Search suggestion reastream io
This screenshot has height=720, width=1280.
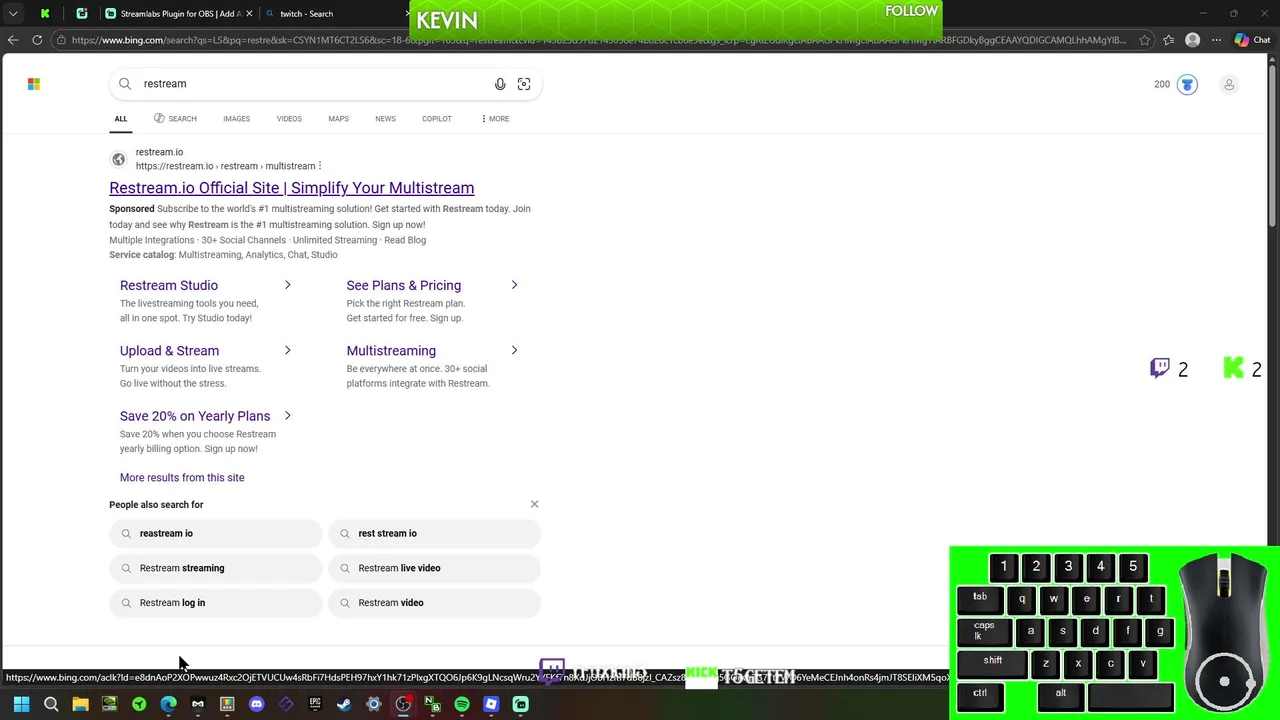click(x=215, y=533)
